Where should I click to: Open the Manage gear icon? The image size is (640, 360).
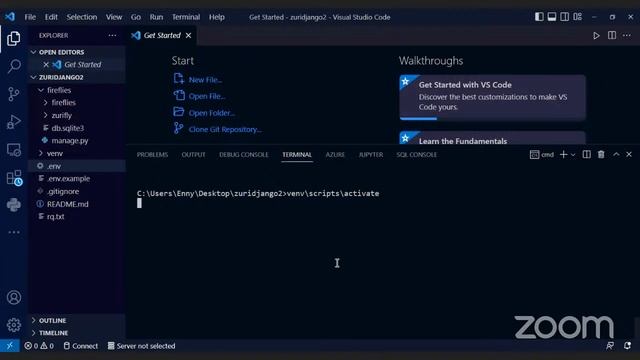point(14,325)
